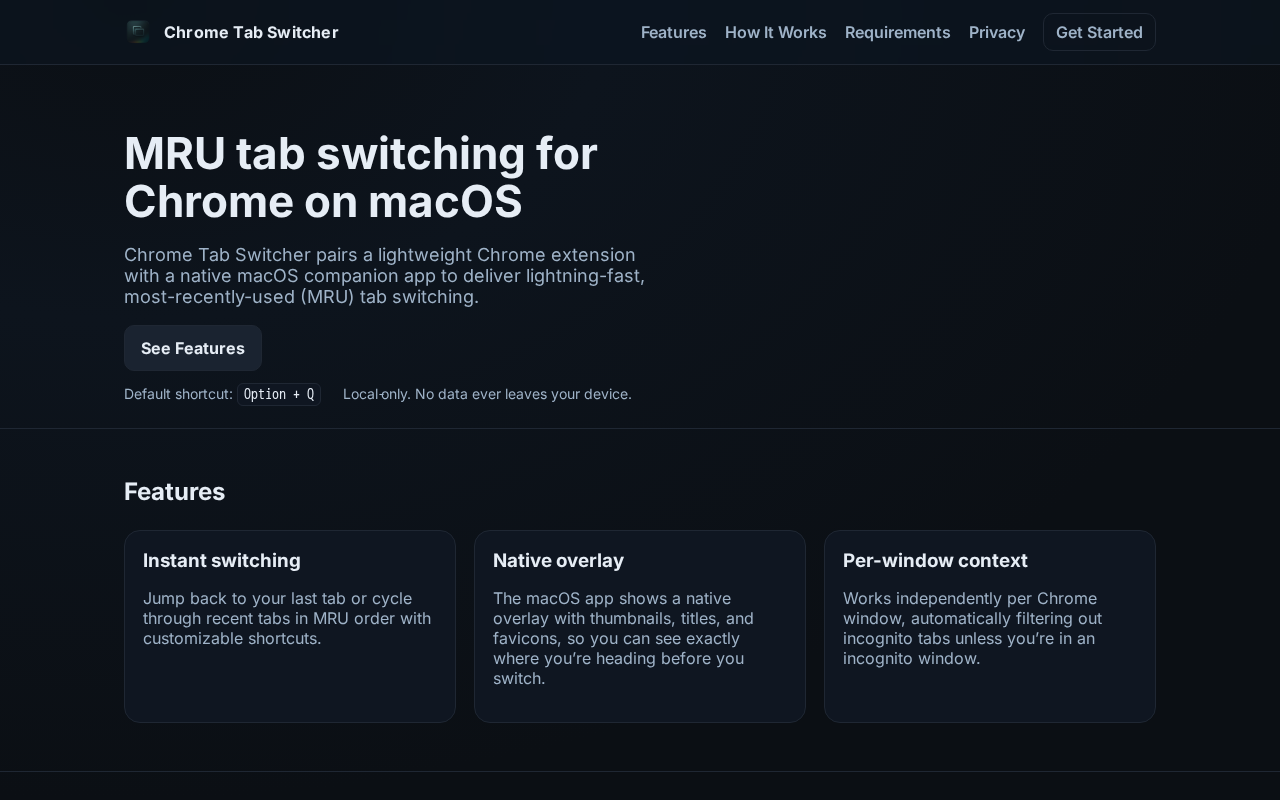Click the Local-only privacy note text
This screenshot has height=800, width=1280.
pyautogui.click(x=487, y=394)
